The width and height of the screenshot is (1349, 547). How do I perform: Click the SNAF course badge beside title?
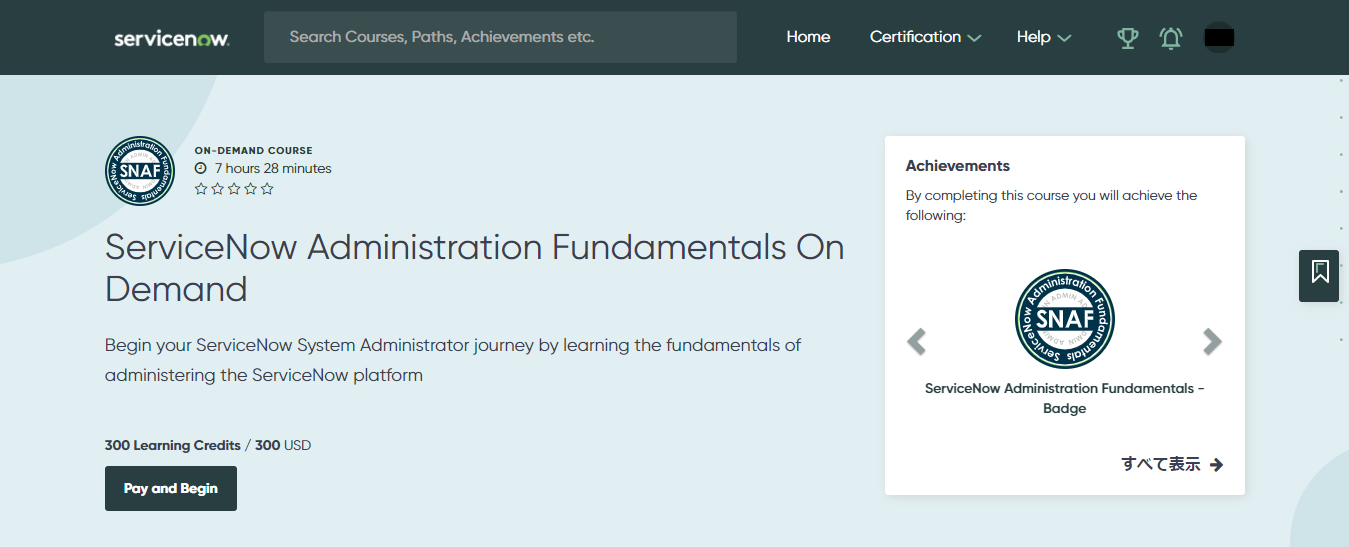point(140,171)
